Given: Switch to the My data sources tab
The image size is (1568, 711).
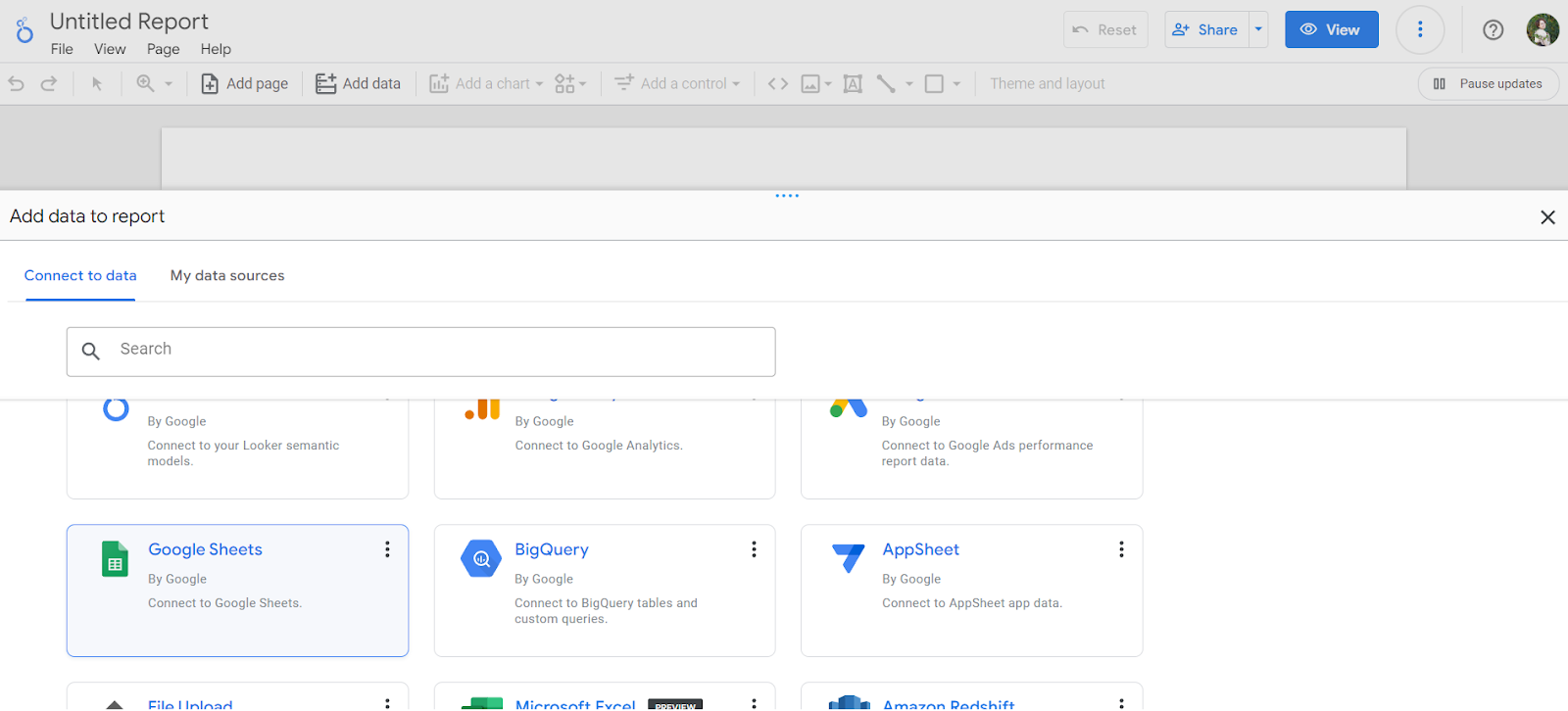Looking at the screenshot, I should tap(227, 276).
